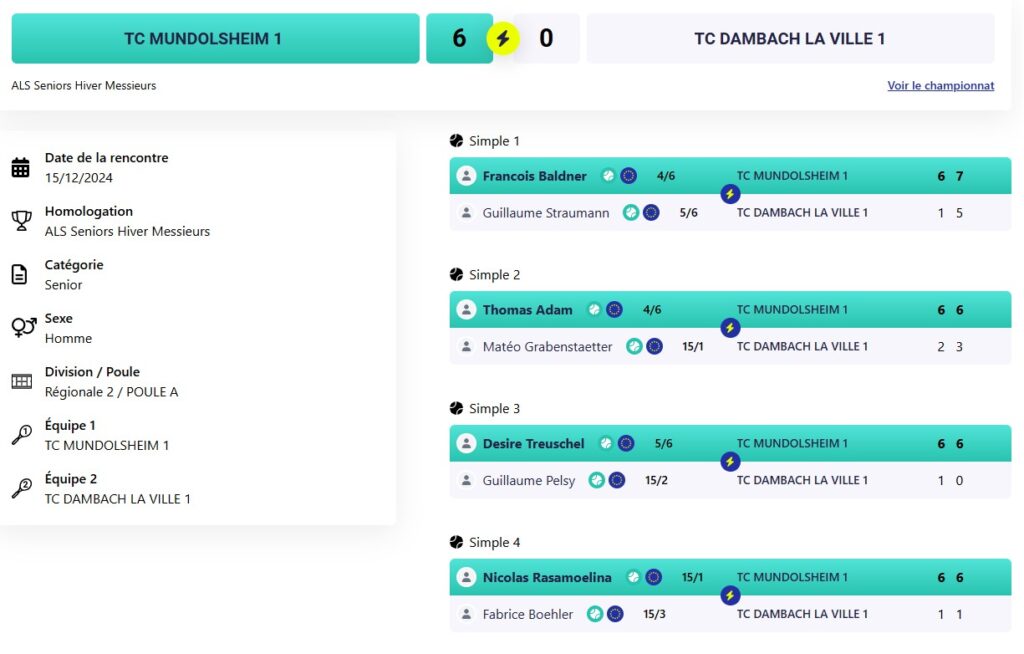1024x654 pixels.
Task: Open Guillaume Pelsy's player name
Action: pos(529,481)
